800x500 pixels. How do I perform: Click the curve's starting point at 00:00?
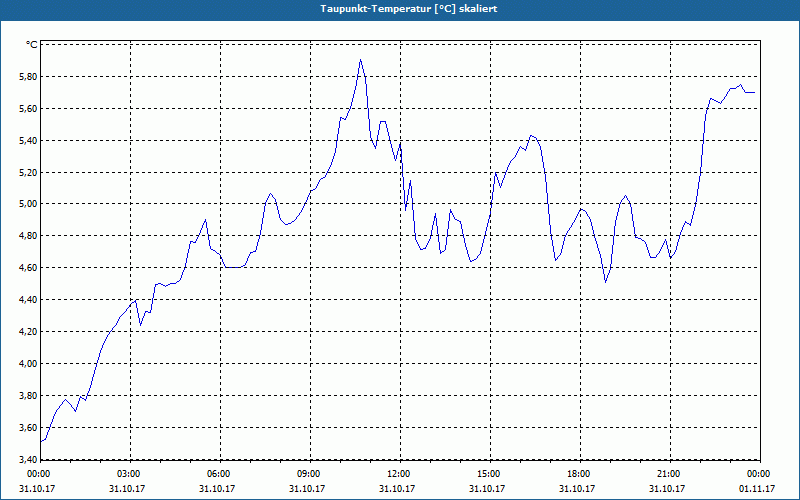(x=41, y=441)
